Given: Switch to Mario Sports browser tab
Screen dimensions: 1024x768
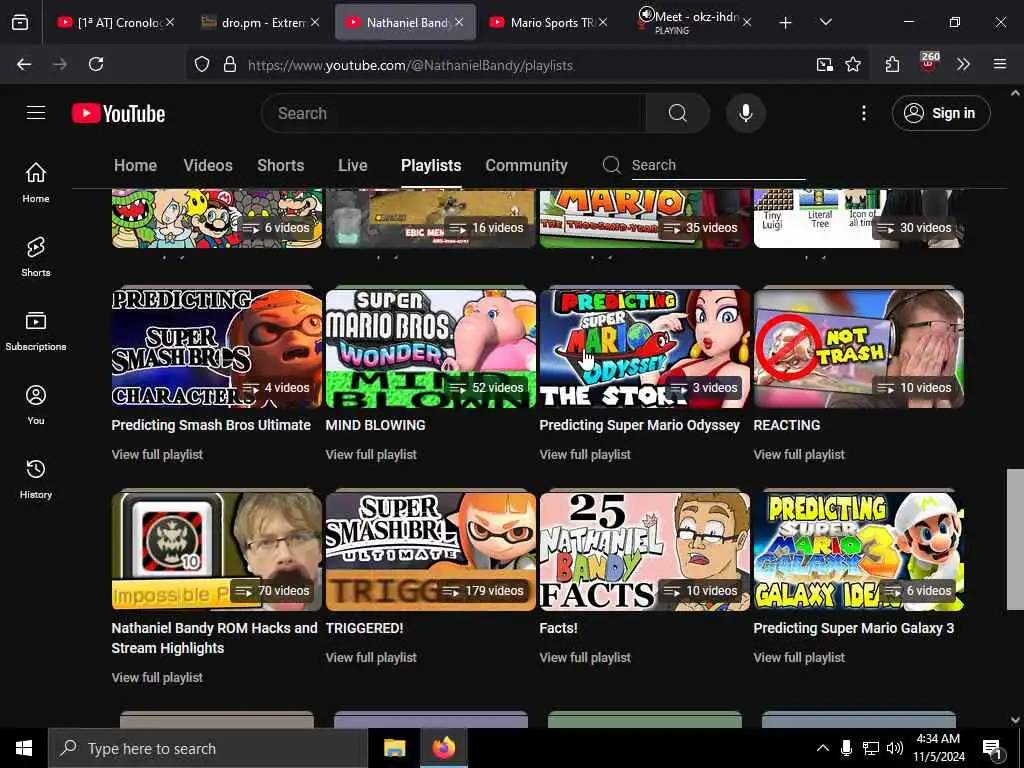Looking at the screenshot, I should (550, 22).
